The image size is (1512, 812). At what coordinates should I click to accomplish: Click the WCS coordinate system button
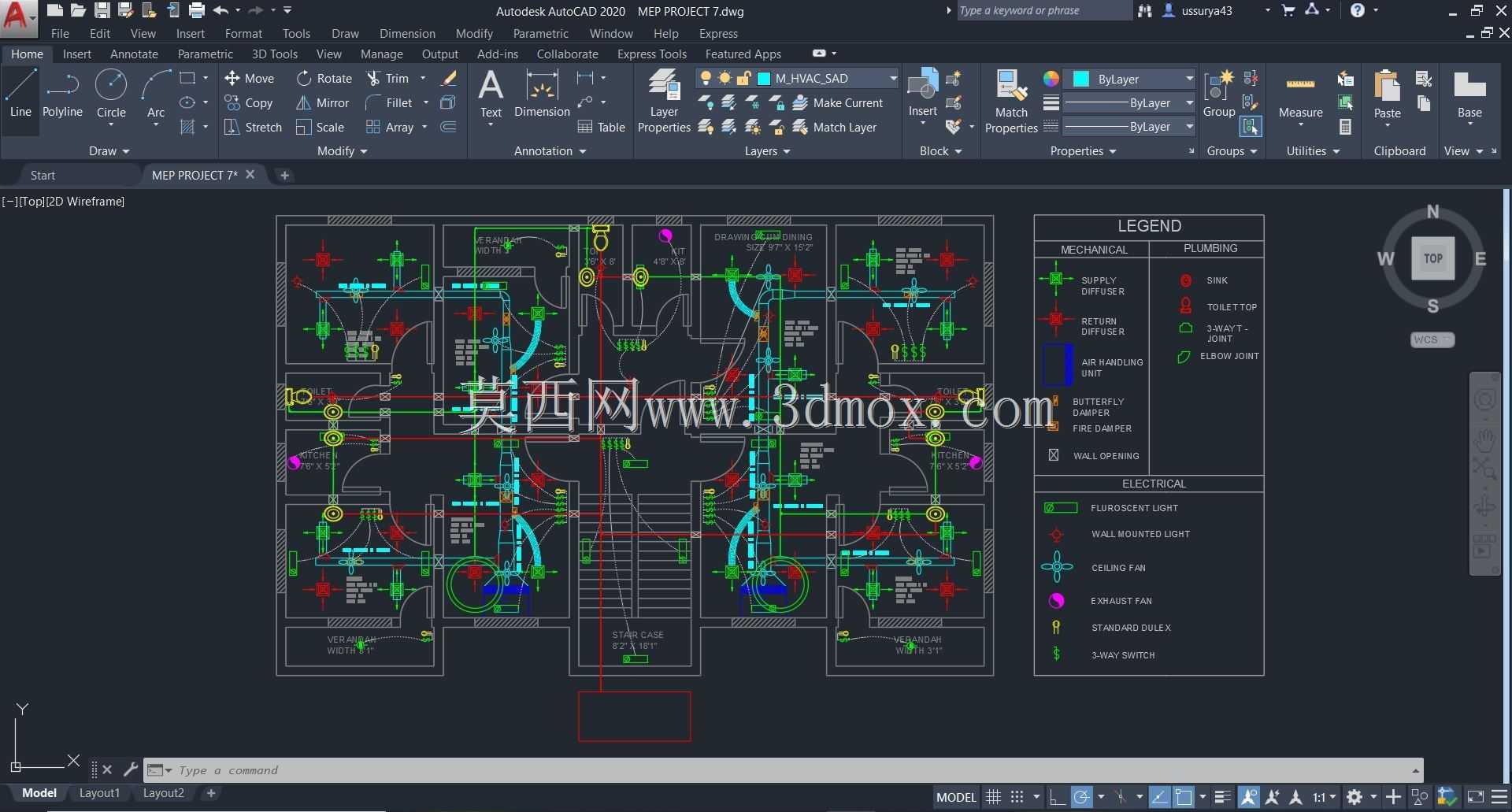coord(1432,339)
